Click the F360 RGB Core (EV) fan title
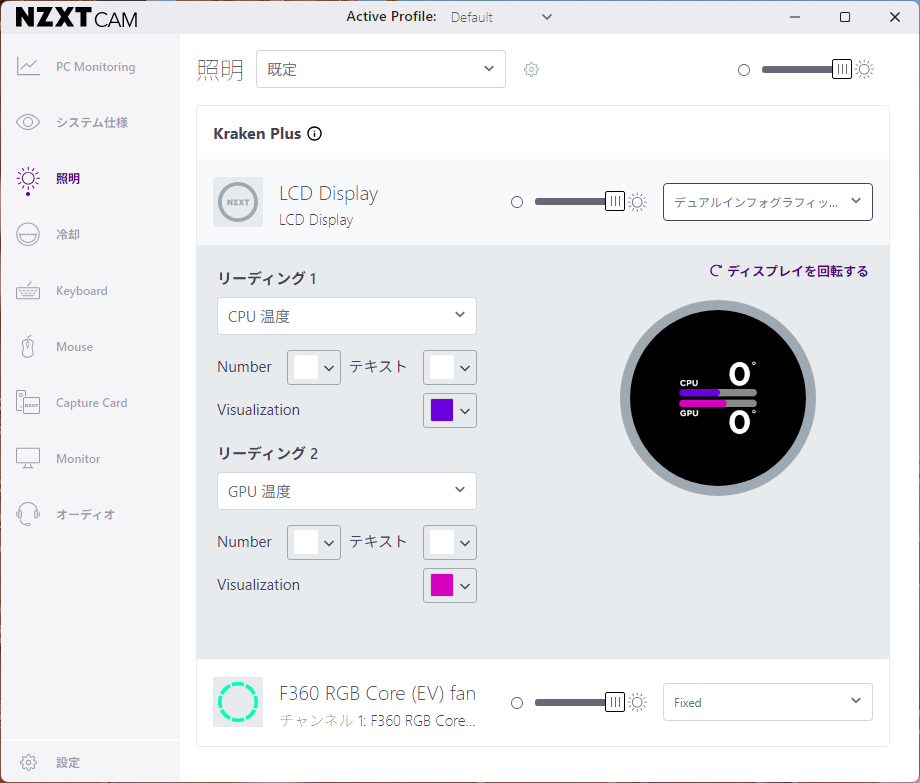The image size is (920, 783). 377,693
